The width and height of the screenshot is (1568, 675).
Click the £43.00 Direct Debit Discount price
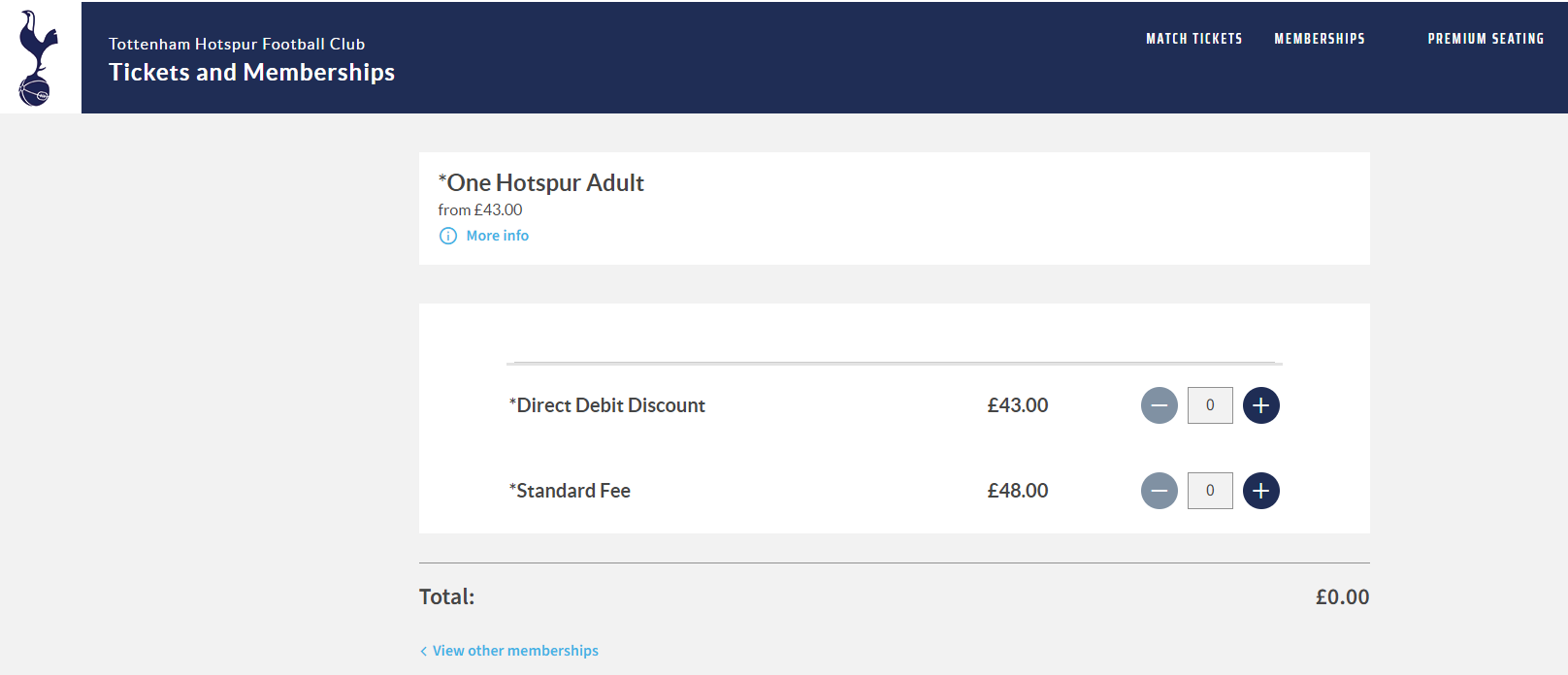click(x=1017, y=405)
